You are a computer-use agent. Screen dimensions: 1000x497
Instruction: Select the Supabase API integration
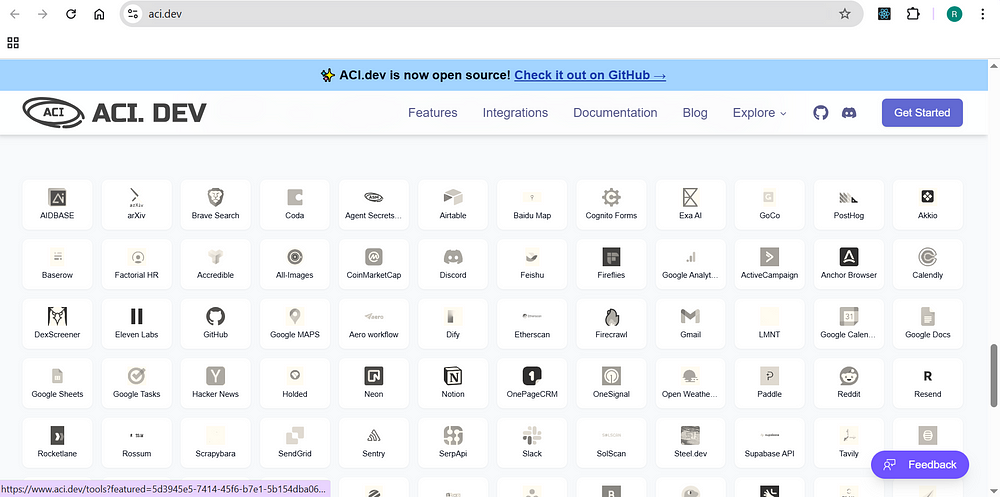[x=769, y=443]
